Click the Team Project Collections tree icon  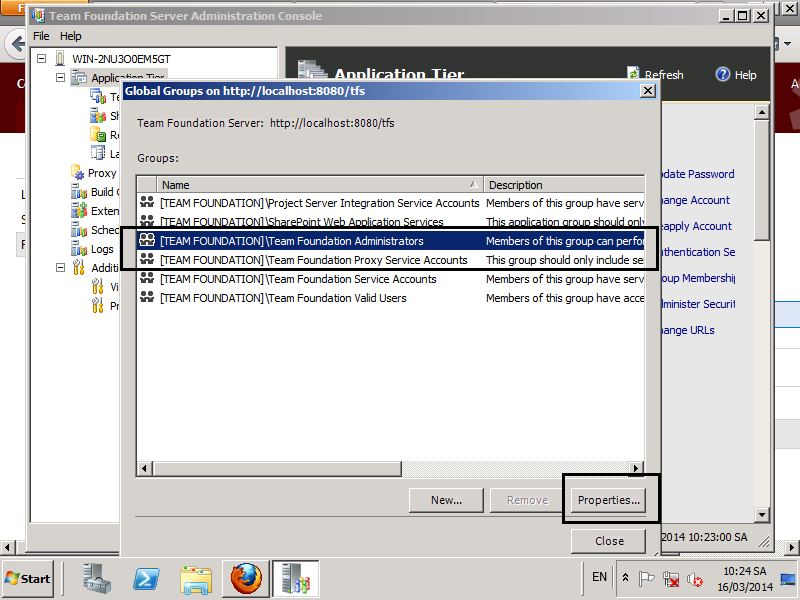98,96
